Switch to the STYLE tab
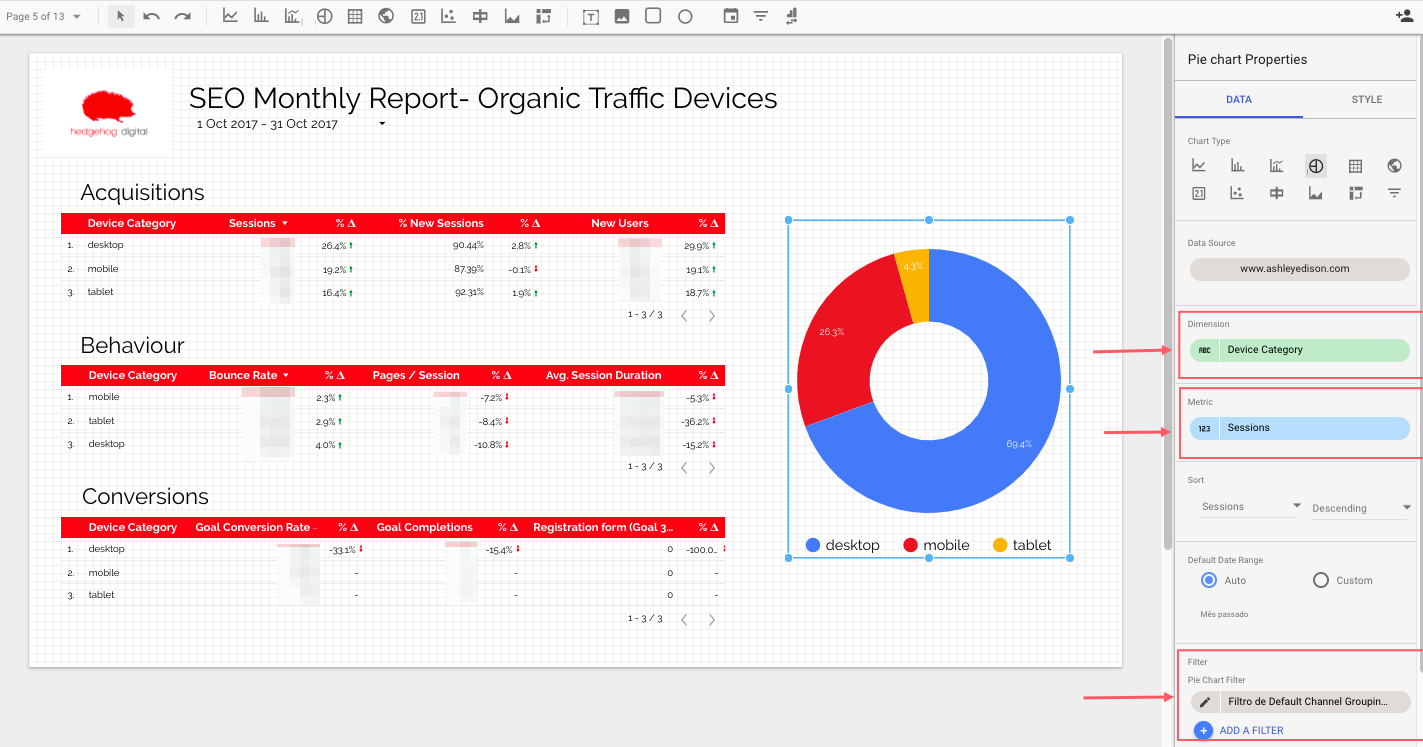This screenshot has width=1423, height=747. tap(1366, 100)
